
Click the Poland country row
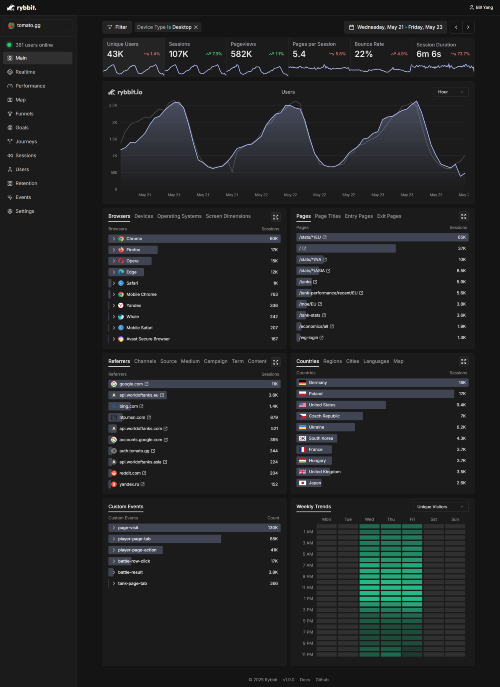(383, 394)
